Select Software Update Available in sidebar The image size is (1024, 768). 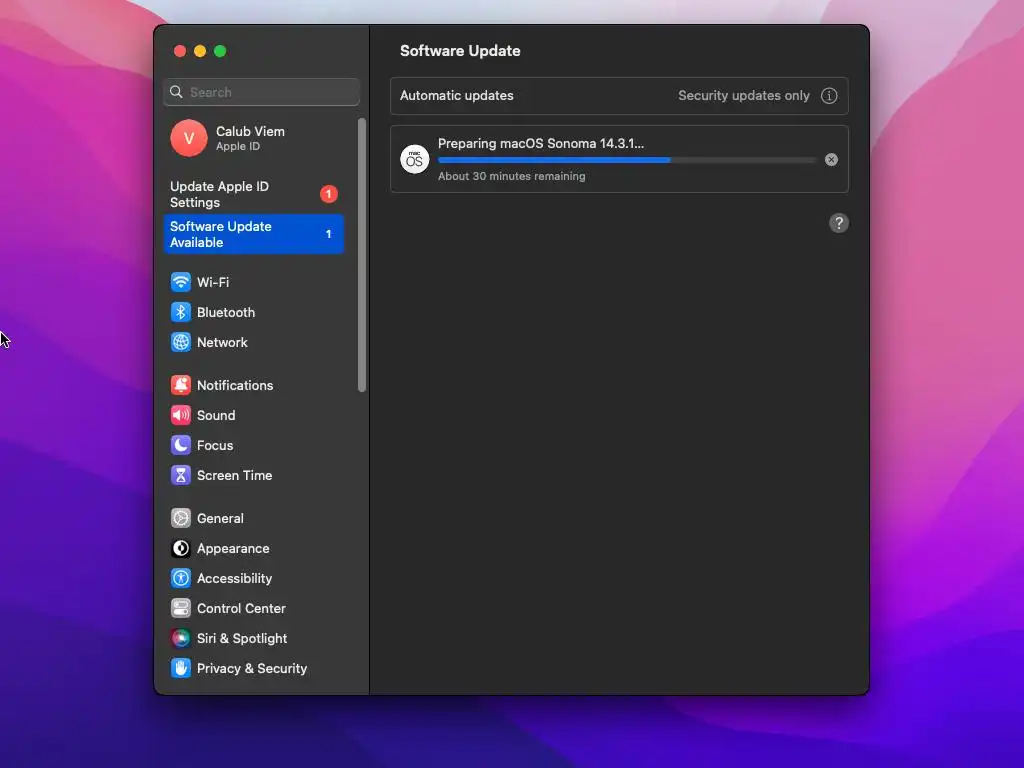[253, 234]
